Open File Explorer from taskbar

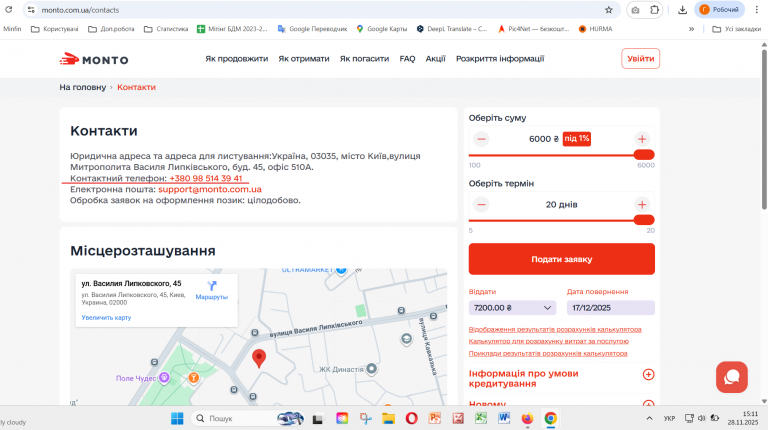(x=388, y=418)
